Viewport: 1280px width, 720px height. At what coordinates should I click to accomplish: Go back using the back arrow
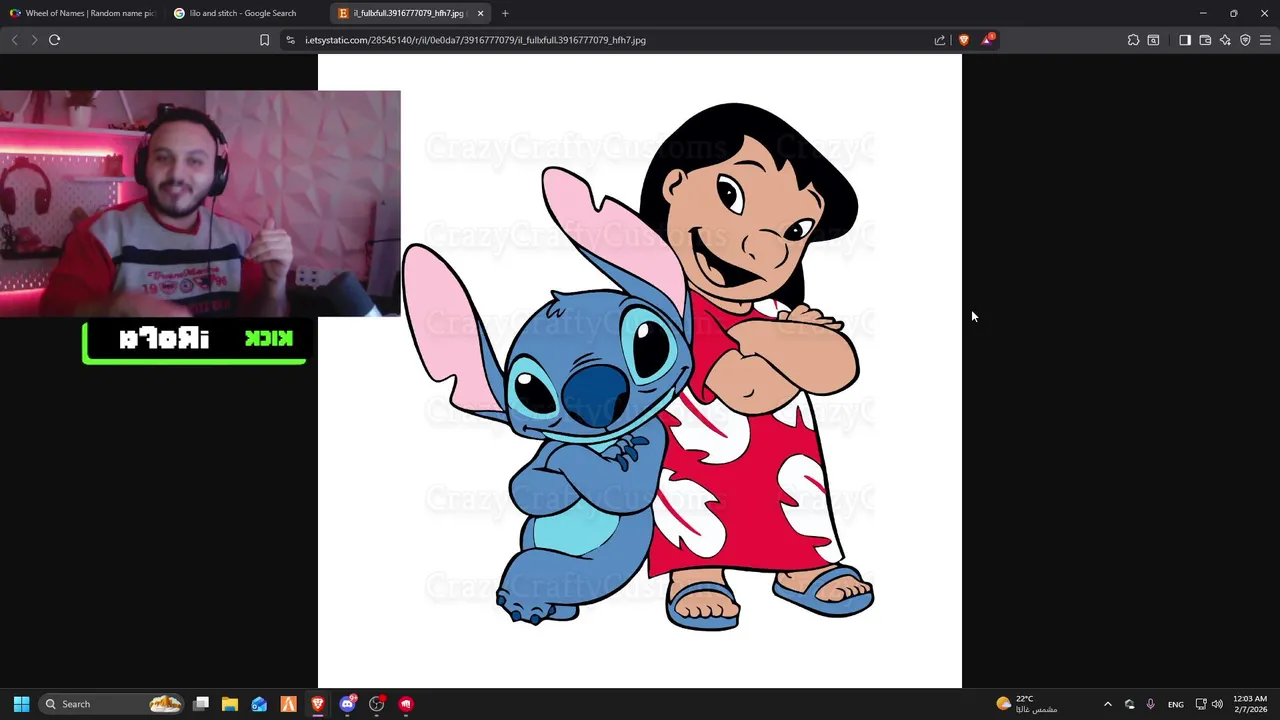14,40
